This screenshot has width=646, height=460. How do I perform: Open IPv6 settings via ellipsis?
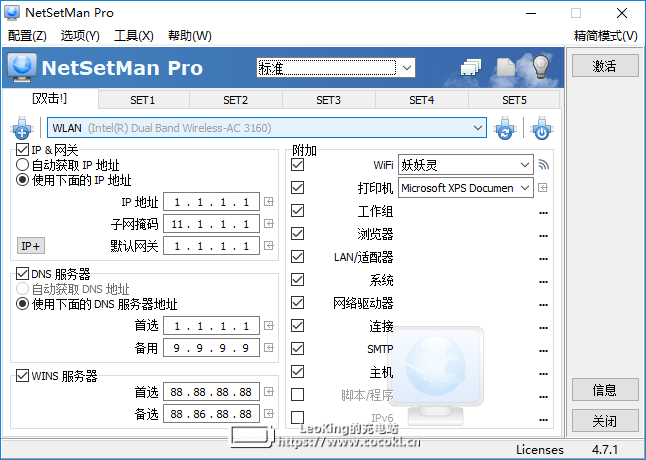click(543, 420)
